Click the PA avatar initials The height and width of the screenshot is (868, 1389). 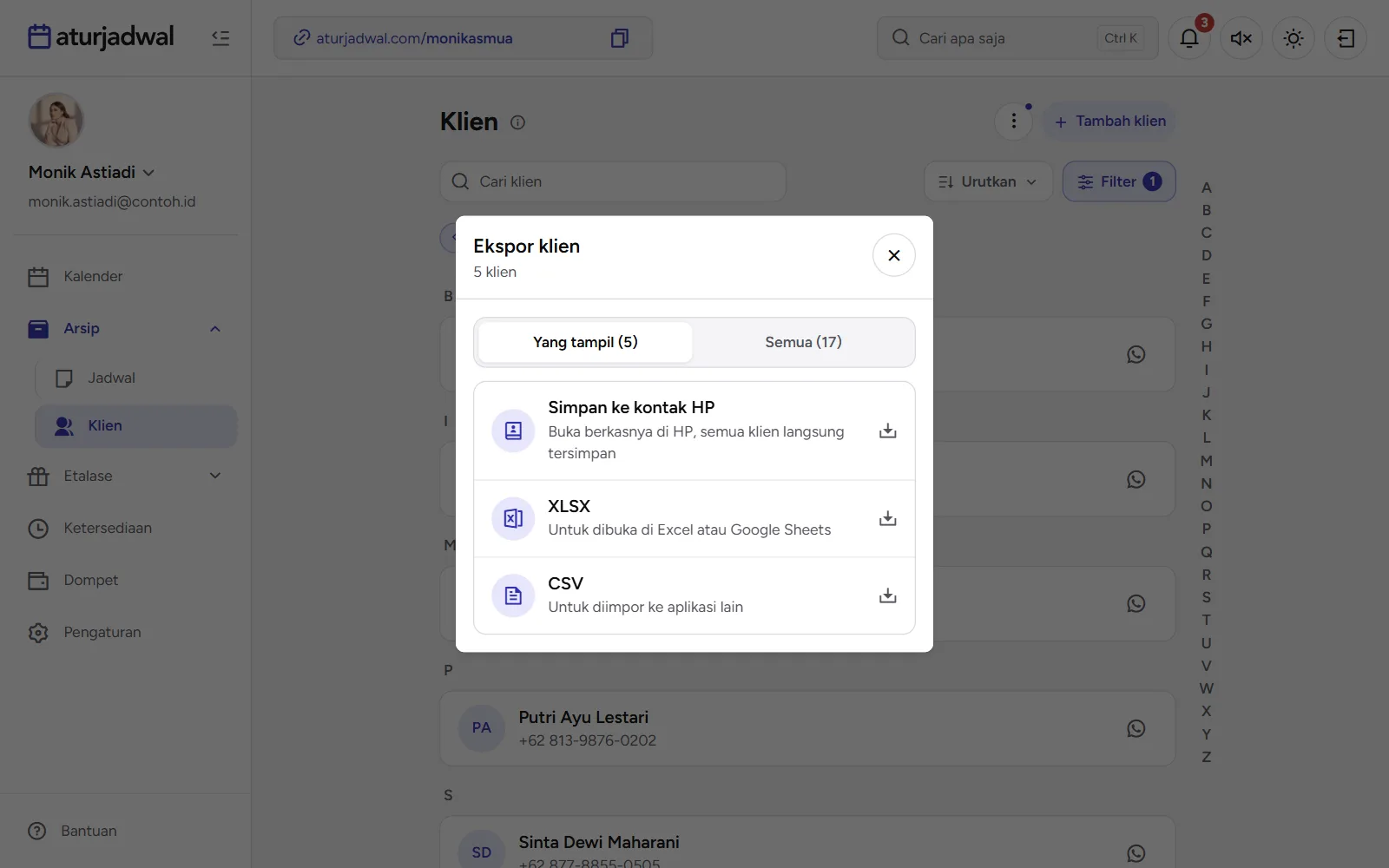pyautogui.click(x=482, y=728)
